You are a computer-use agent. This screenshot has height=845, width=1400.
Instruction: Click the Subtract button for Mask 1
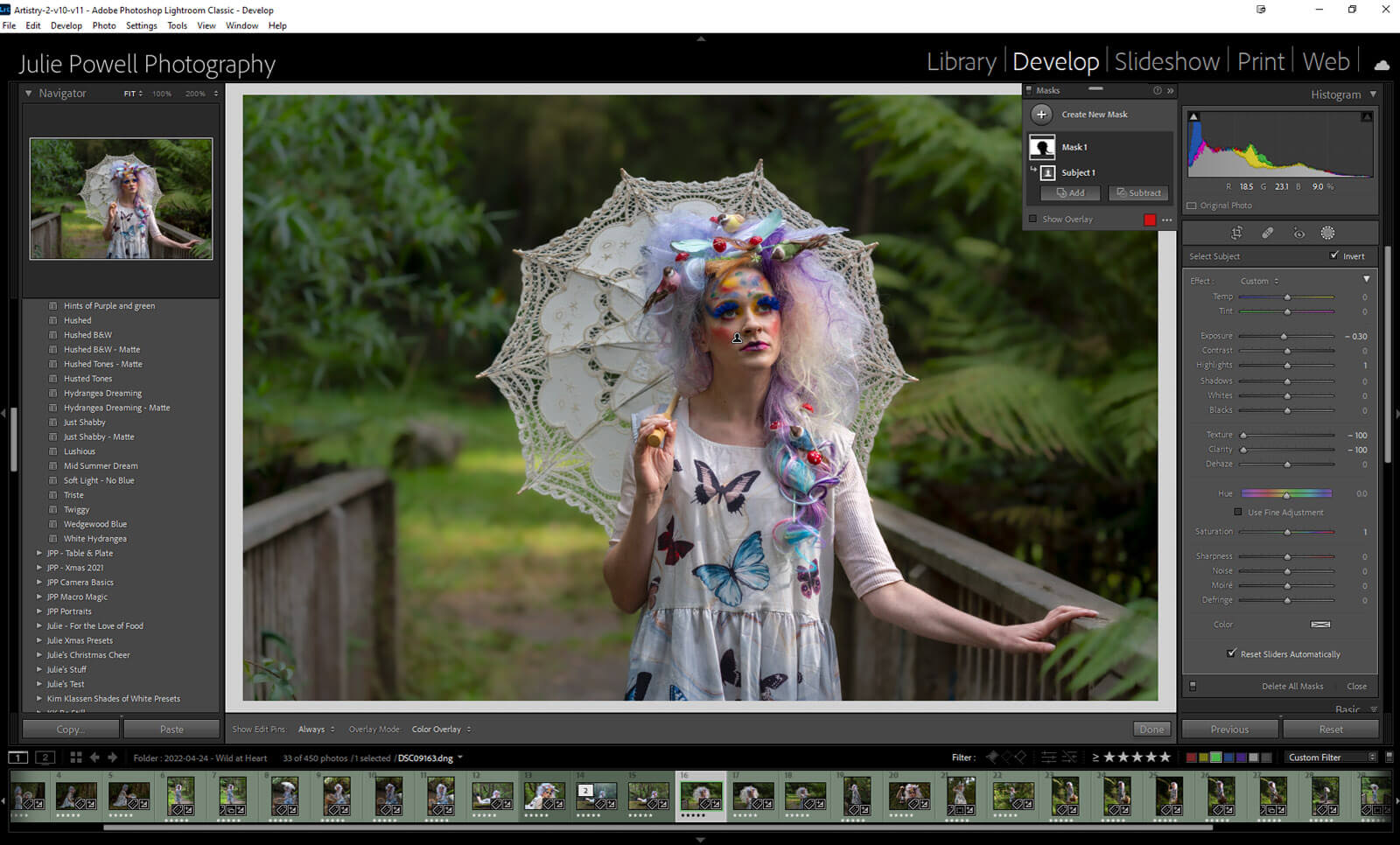(1138, 193)
